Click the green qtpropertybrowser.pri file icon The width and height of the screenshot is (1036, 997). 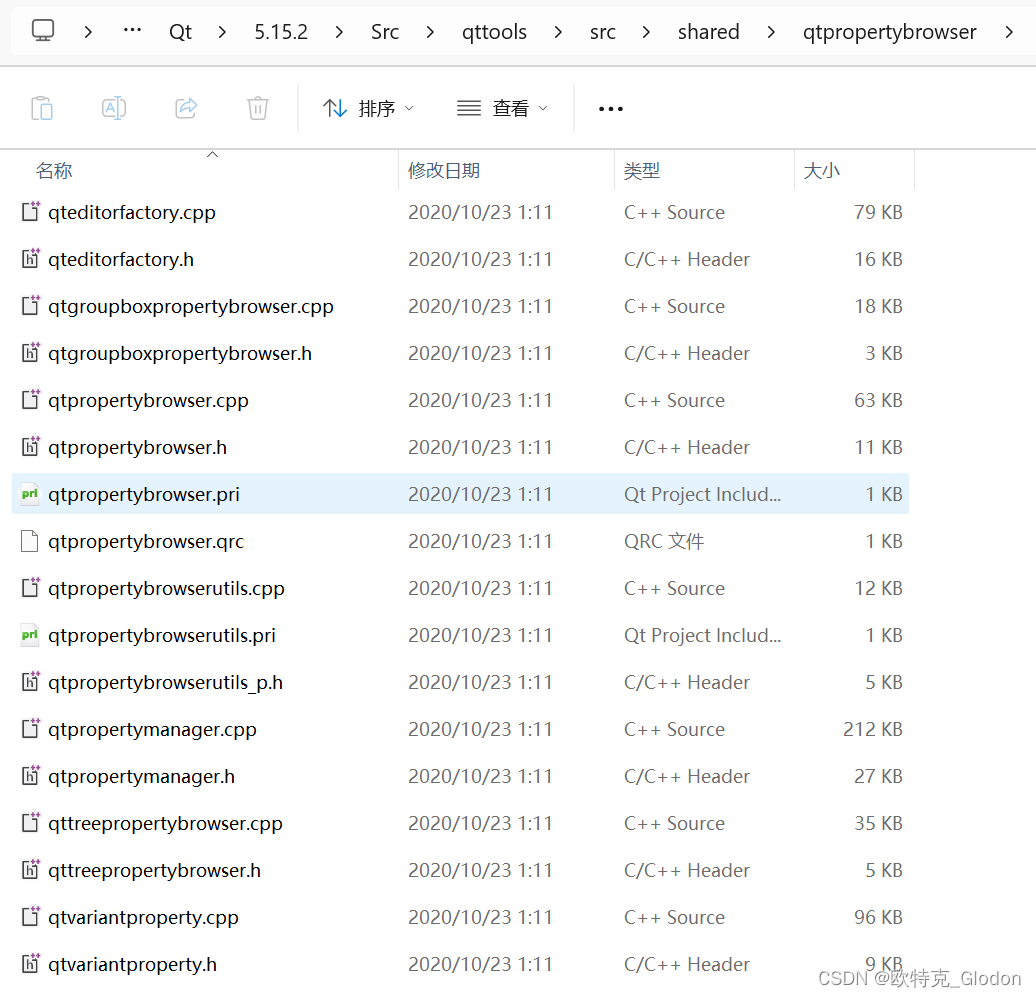click(x=29, y=493)
